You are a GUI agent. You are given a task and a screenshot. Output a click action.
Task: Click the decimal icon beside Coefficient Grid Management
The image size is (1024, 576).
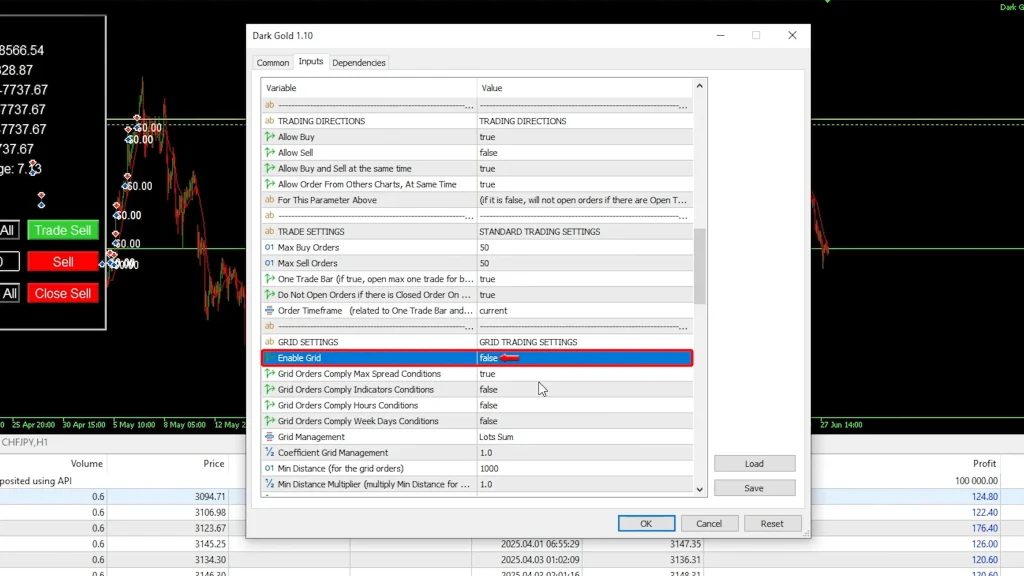269,453
